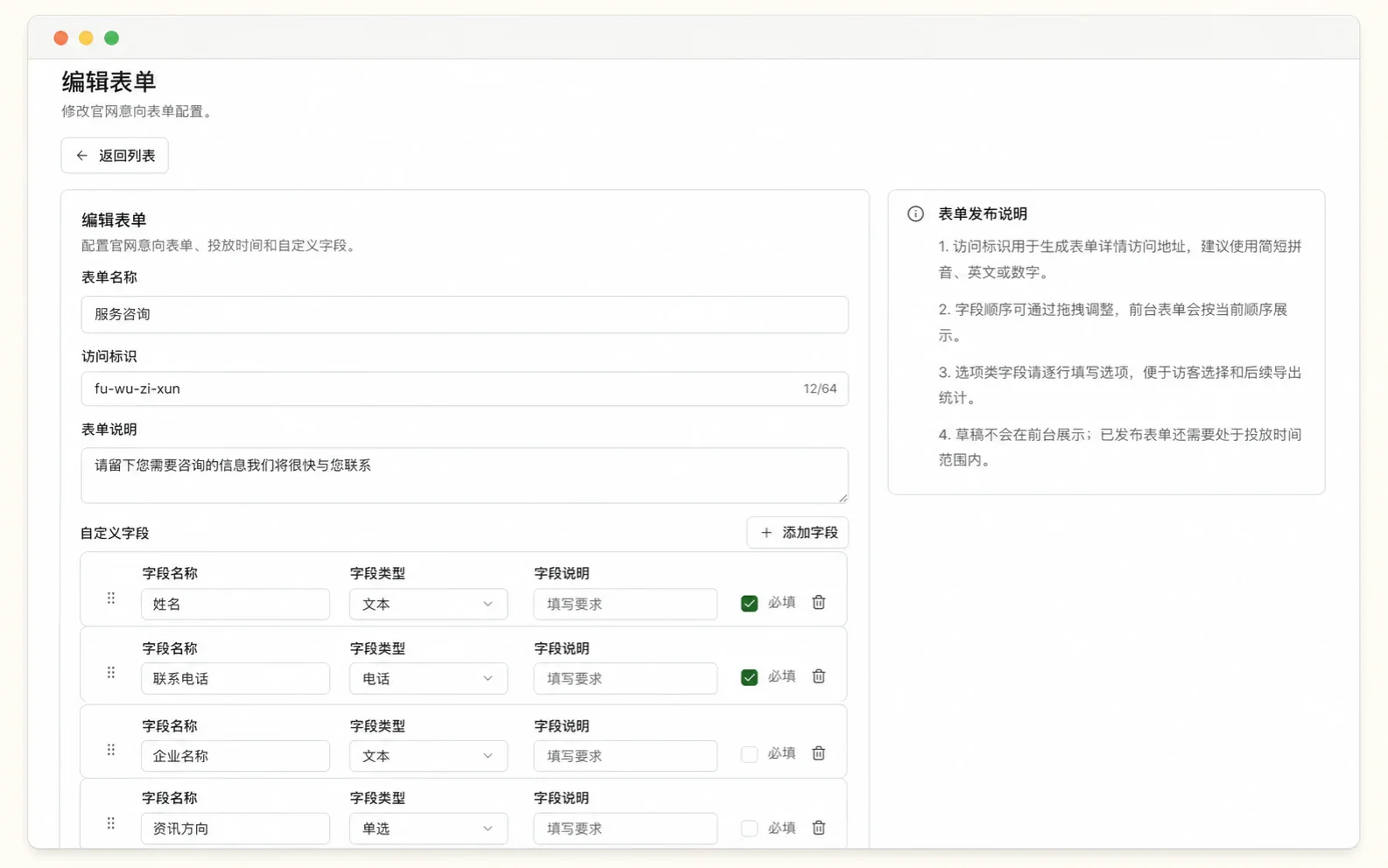Focus the 访问标识 input fu-wu-zi-xun
This screenshot has height=868, width=1388.
pyautogui.click(x=465, y=388)
